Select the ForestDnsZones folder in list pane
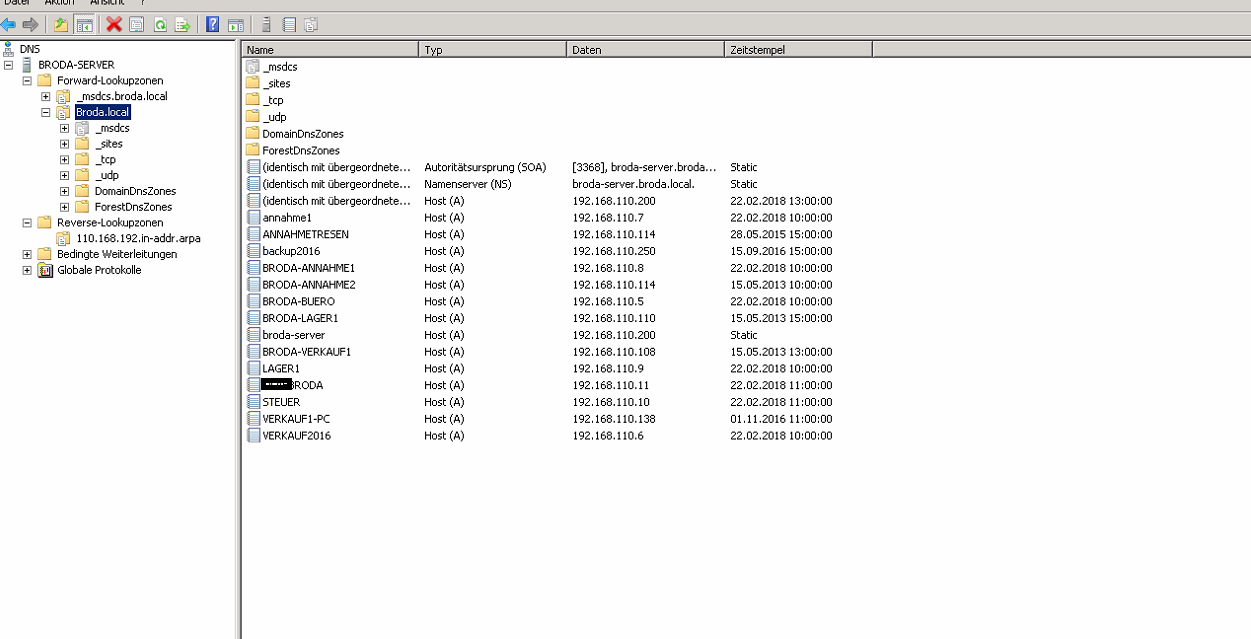 click(x=301, y=150)
